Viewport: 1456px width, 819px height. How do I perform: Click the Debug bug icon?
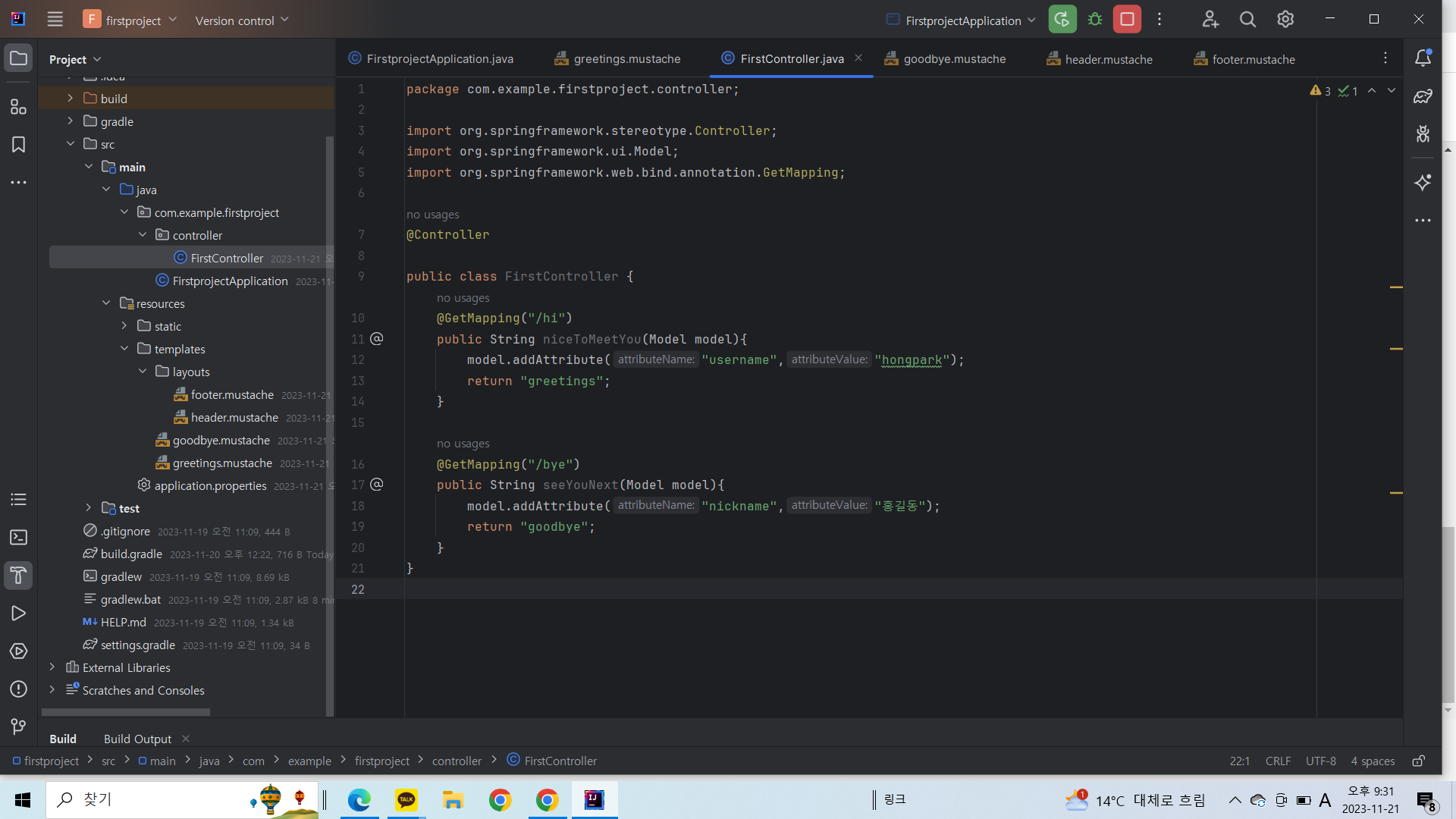(1095, 20)
